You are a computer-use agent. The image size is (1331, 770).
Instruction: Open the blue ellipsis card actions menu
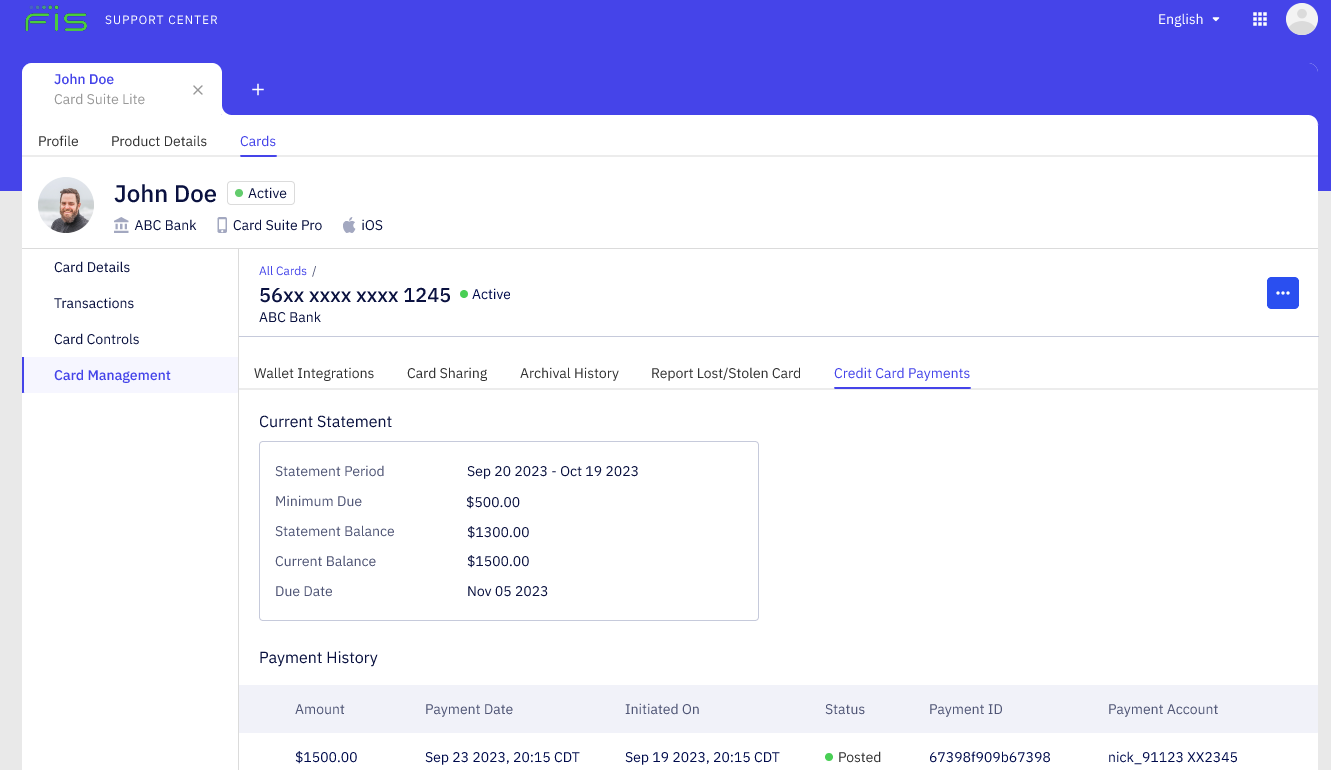click(1283, 293)
